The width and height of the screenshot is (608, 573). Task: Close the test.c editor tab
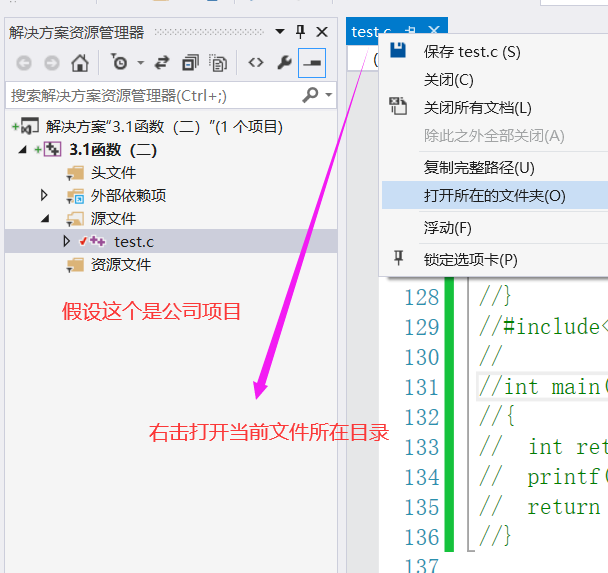point(434,31)
